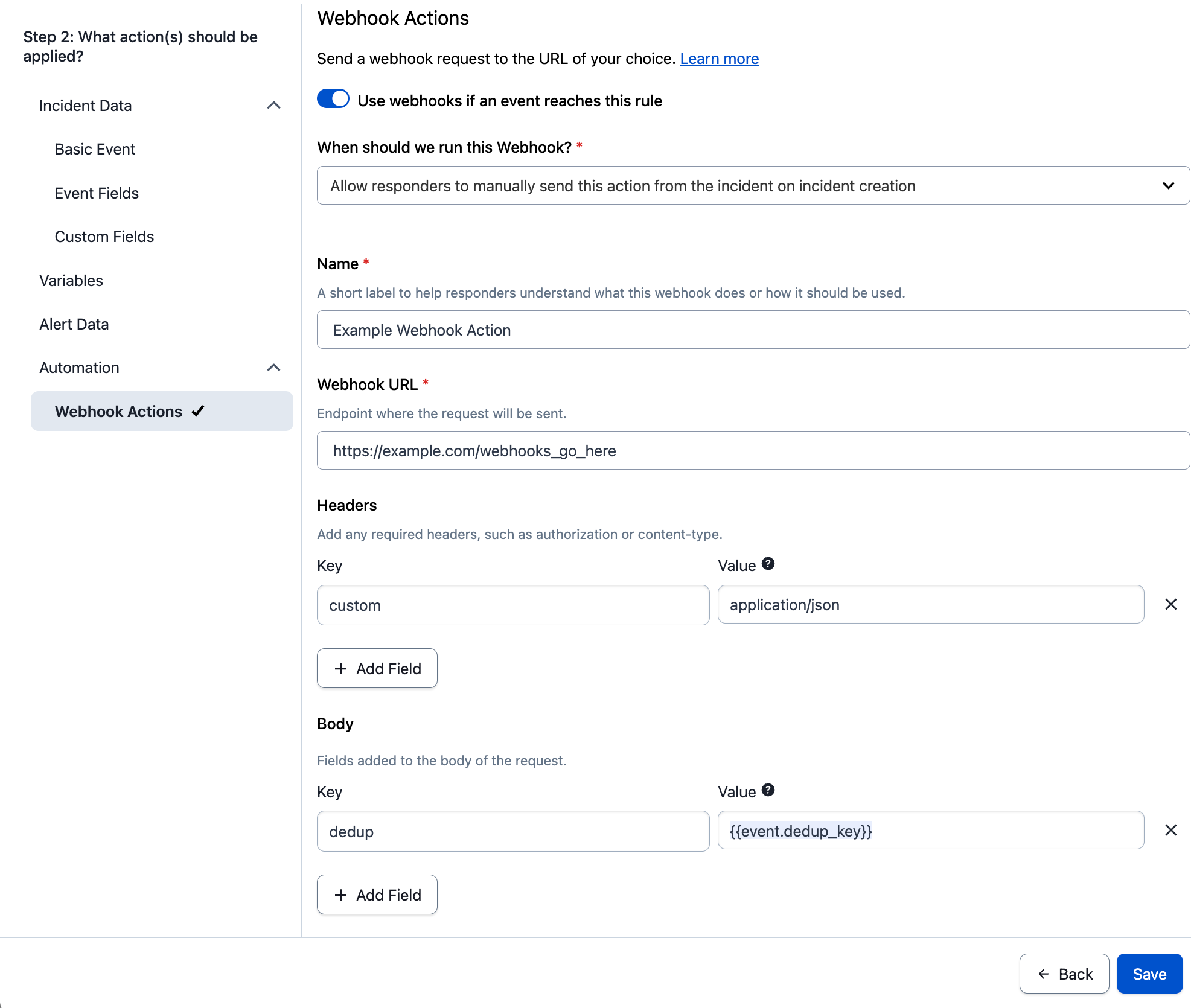Toggle the use webhooks switch off

333,99
